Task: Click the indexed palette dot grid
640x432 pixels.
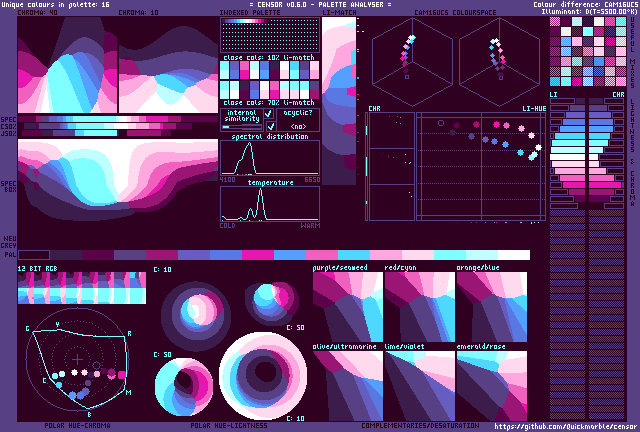Action: click(270, 36)
